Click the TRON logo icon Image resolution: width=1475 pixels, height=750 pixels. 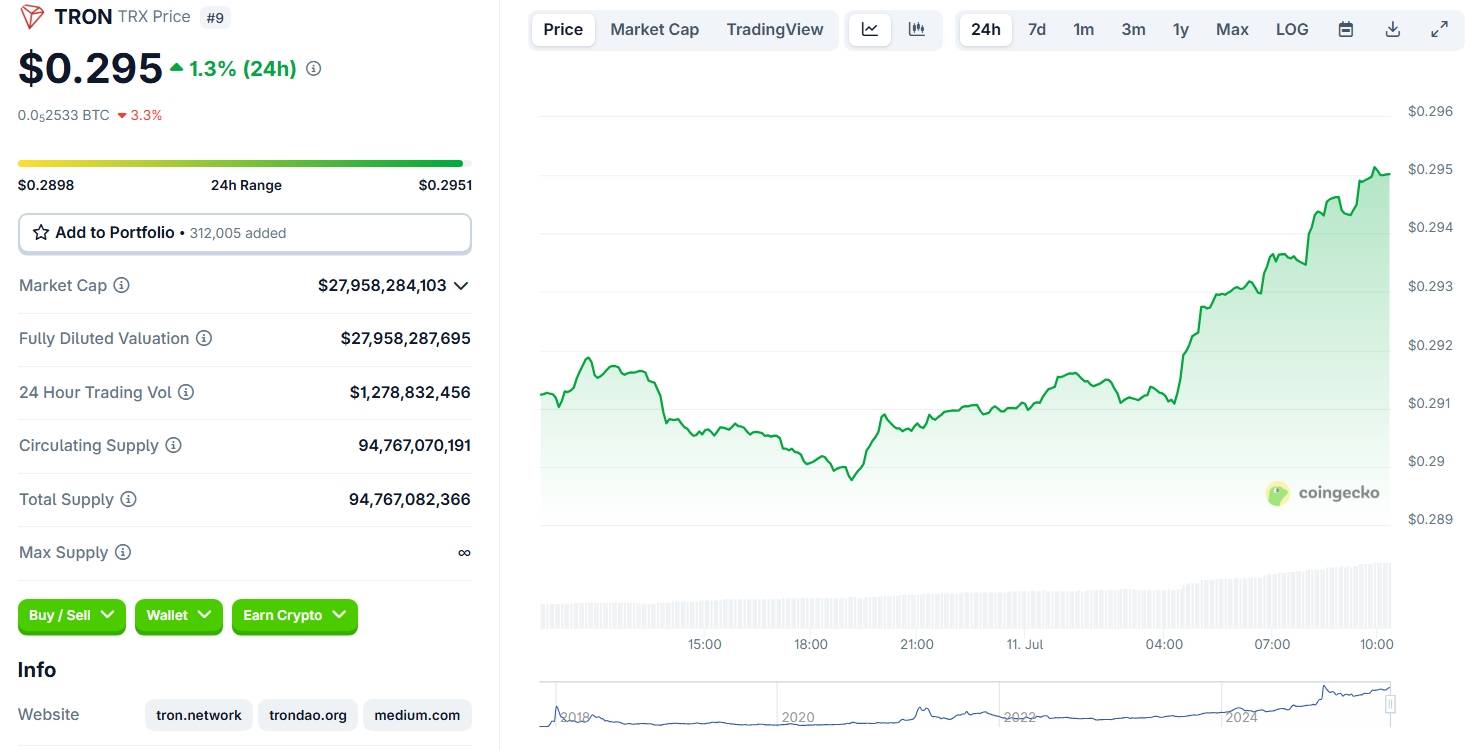(32, 16)
